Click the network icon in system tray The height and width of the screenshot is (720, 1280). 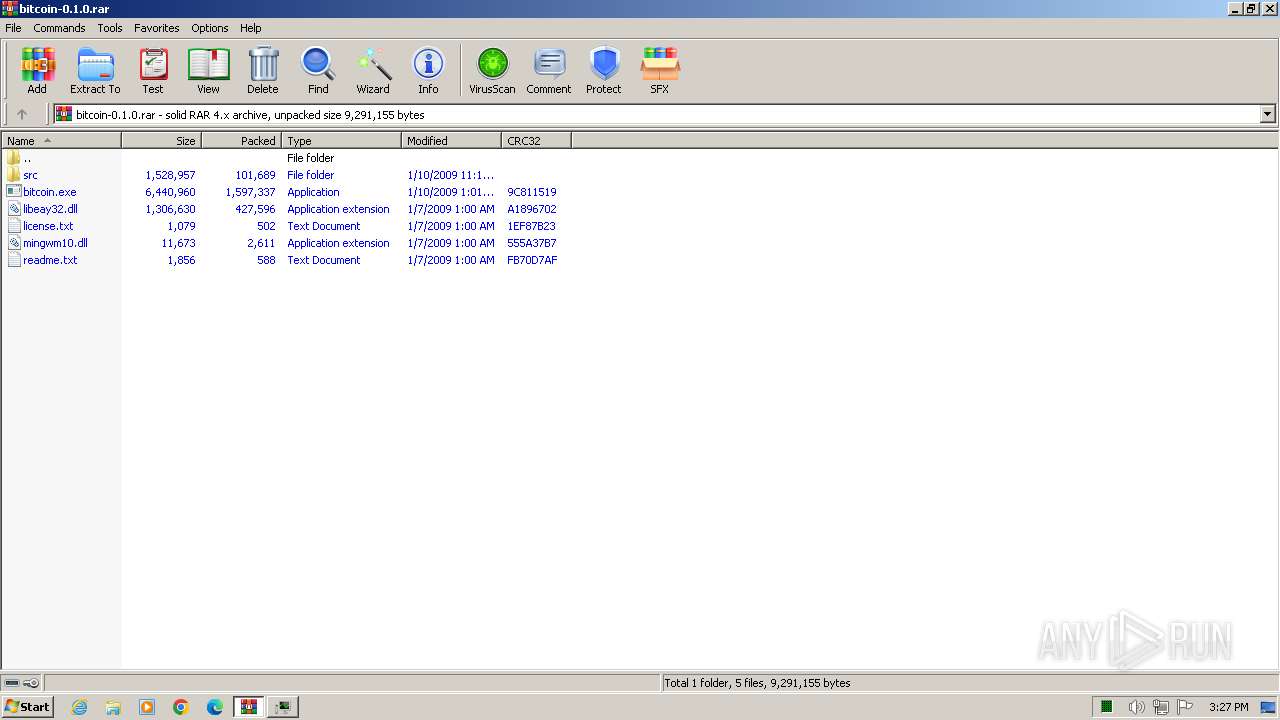(x=1161, y=707)
